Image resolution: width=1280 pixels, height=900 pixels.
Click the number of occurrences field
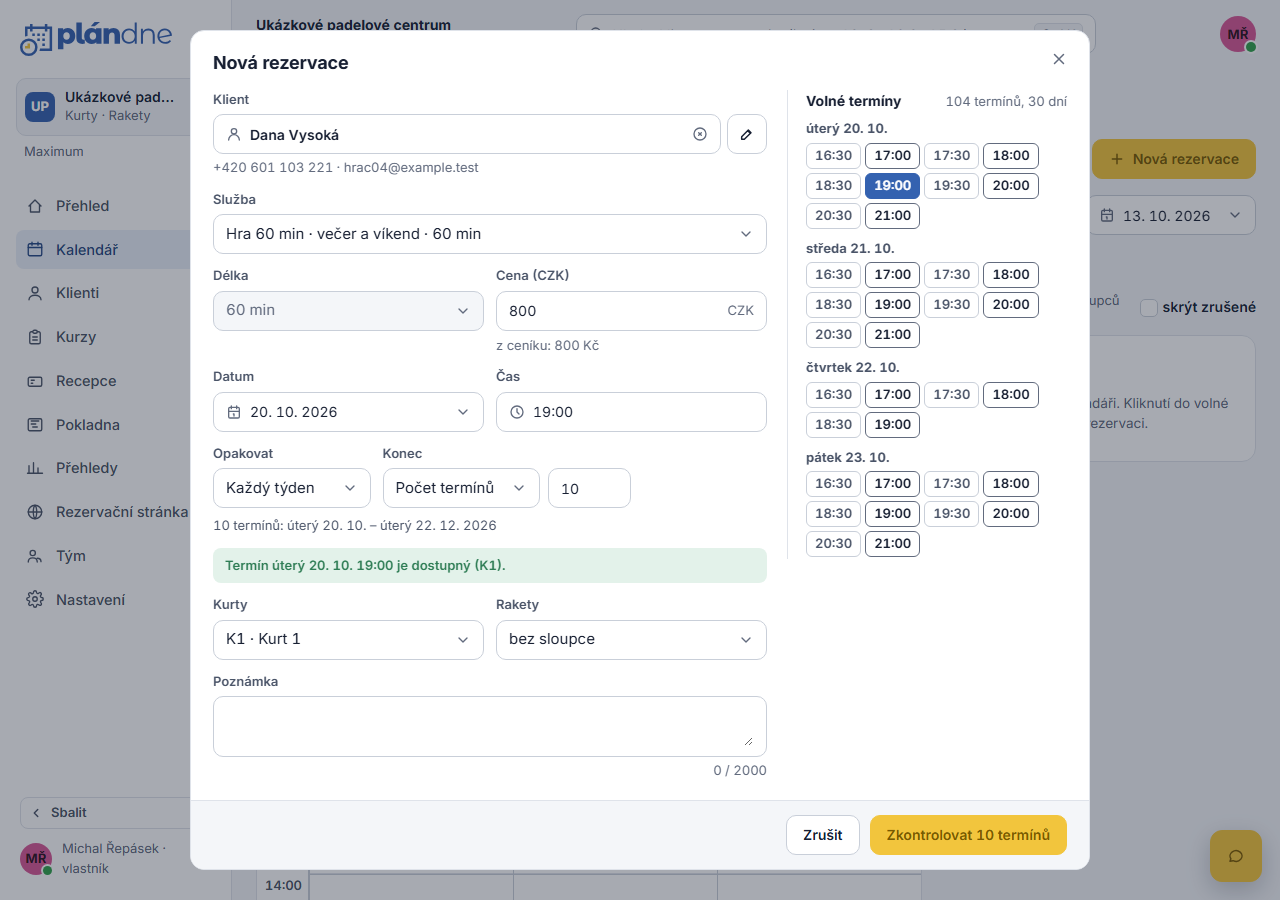tap(589, 488)
